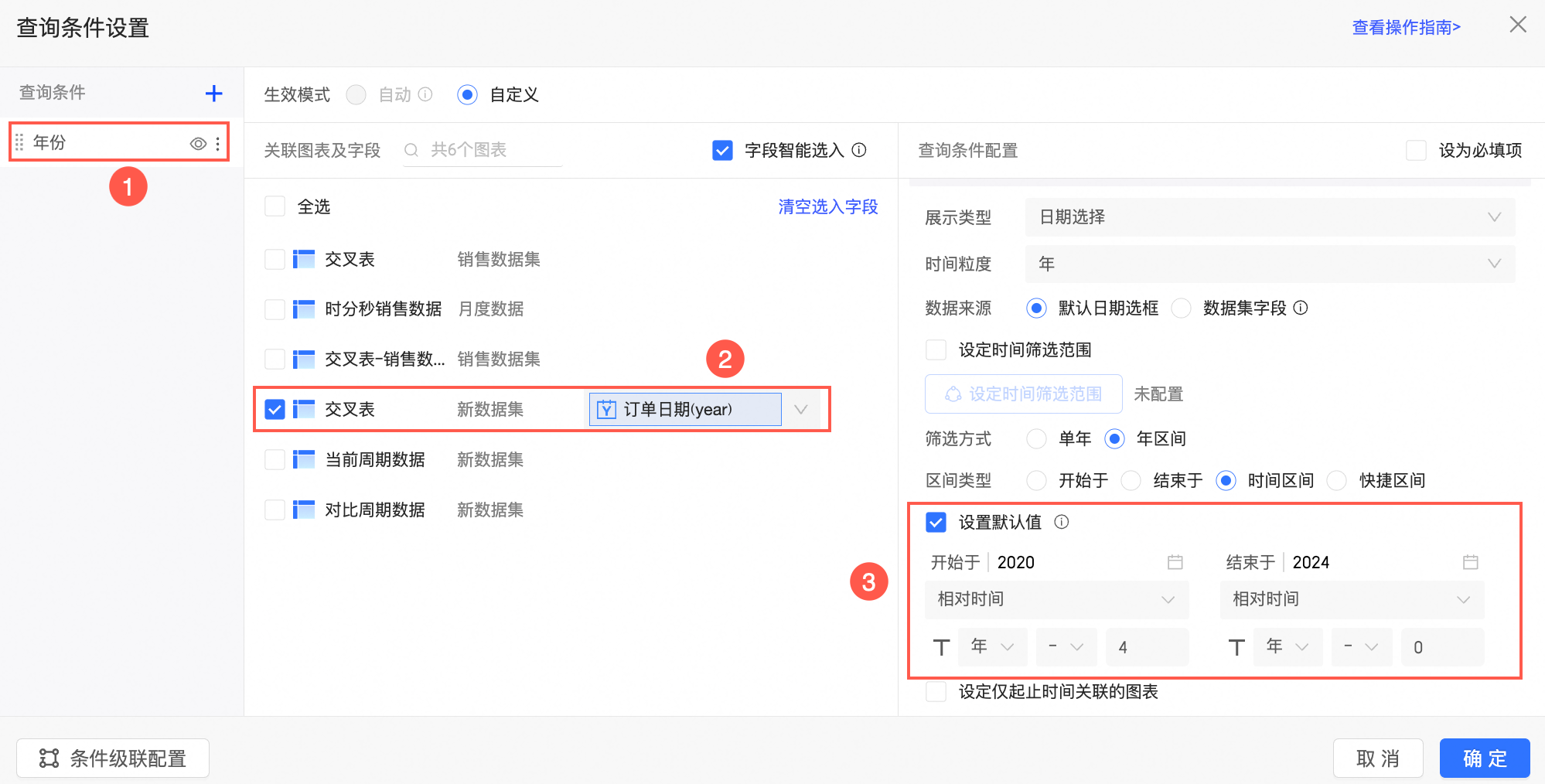Click the table icon of 时分秒销售数据 row
This screenshot has height=784, width=1545.
point(304,309)
